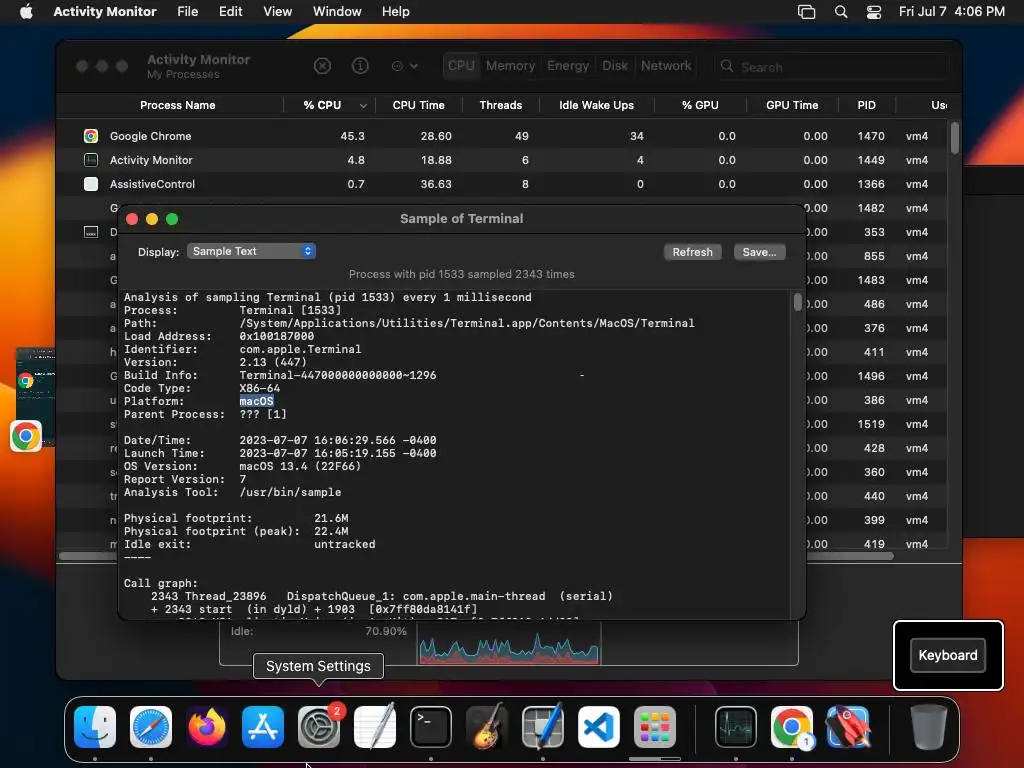
Task: Open Control Center in menu bar
Action: tap(873, 12)
